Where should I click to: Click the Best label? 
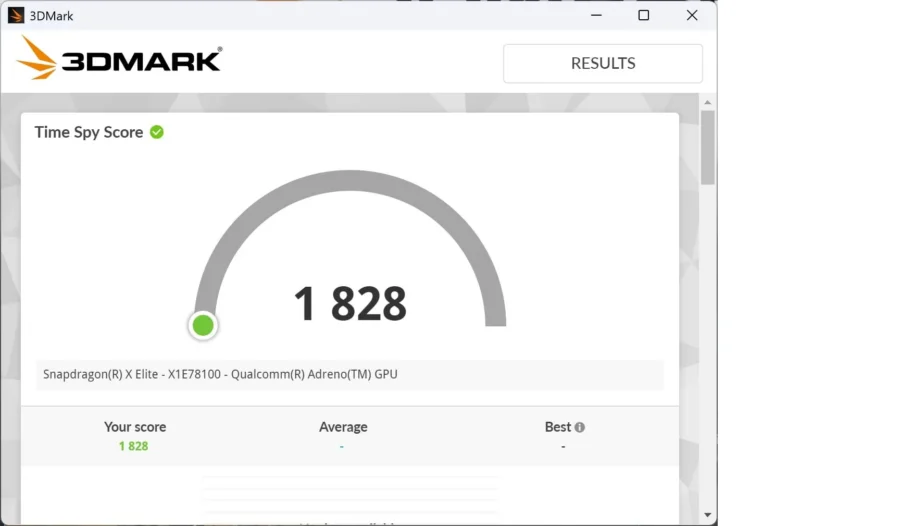click(x=558, y=427)
